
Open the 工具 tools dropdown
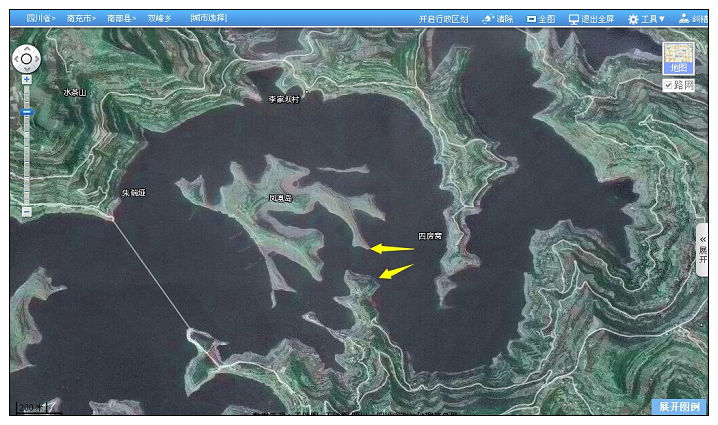(646, 19)
